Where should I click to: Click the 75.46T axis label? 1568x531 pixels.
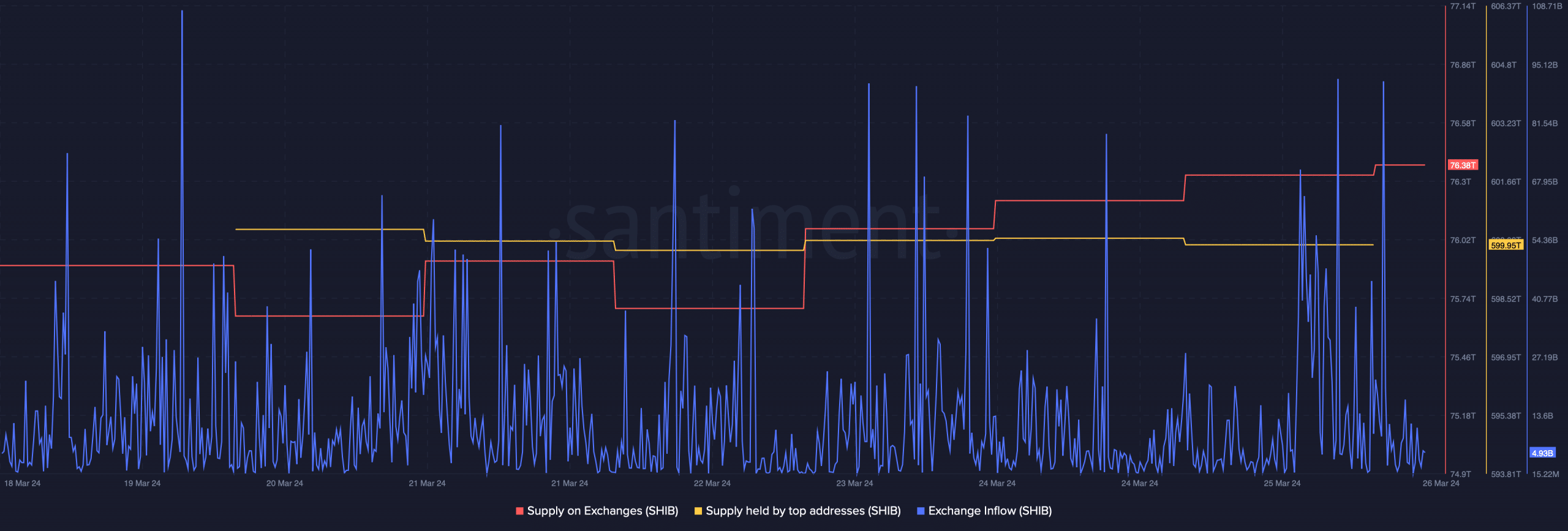pos(1463,357)
